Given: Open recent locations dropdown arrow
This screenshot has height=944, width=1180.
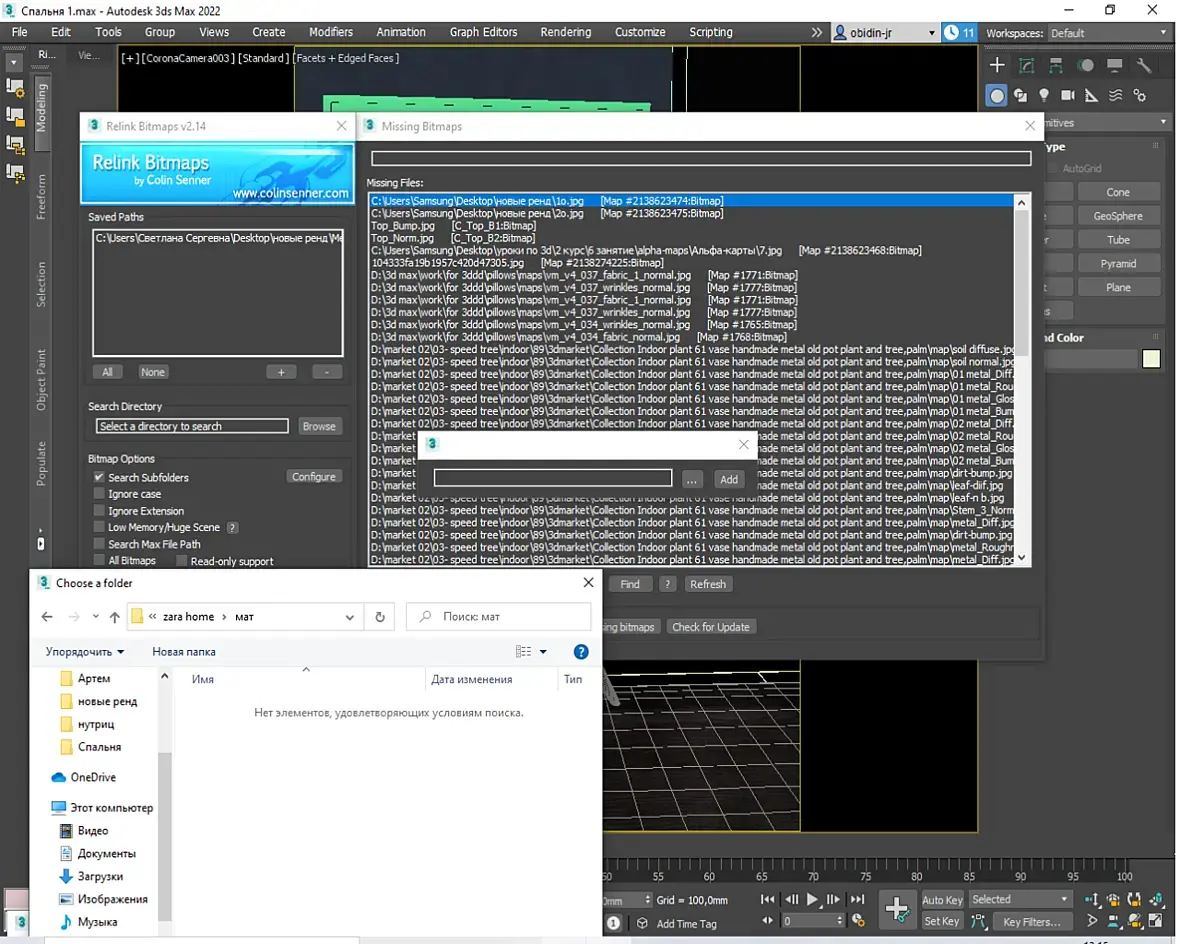Looking at the screenshot, I should coord(96,617).
